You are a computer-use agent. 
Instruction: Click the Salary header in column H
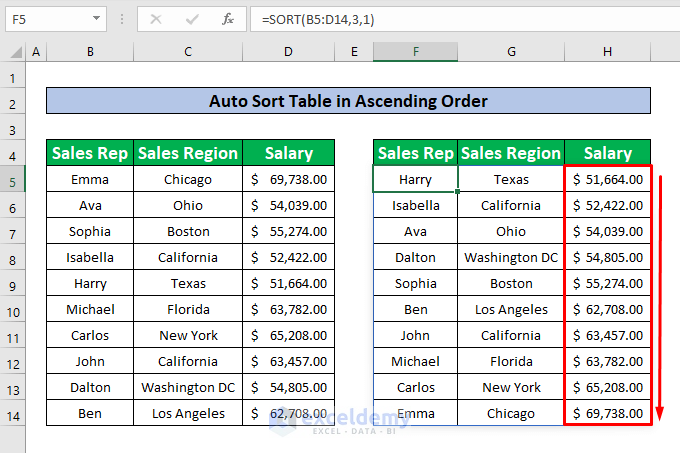click(x=607, y=153)
